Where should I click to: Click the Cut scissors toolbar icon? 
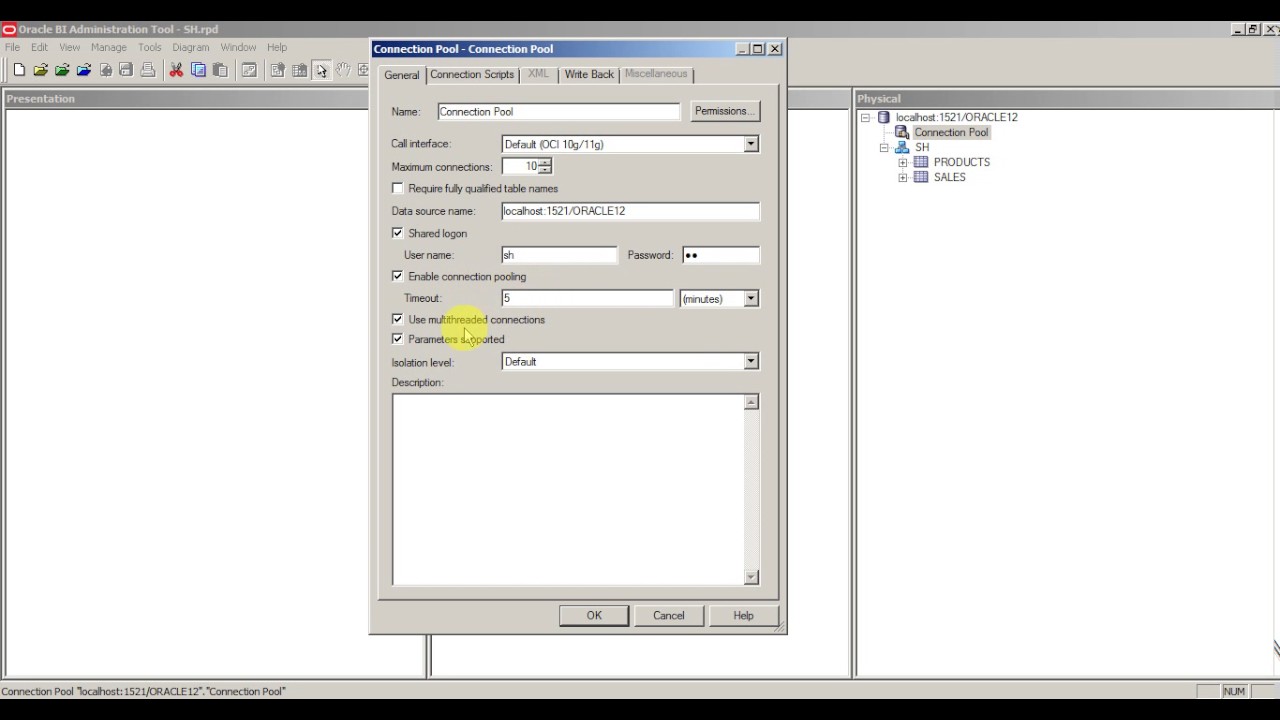click(176, 70)
